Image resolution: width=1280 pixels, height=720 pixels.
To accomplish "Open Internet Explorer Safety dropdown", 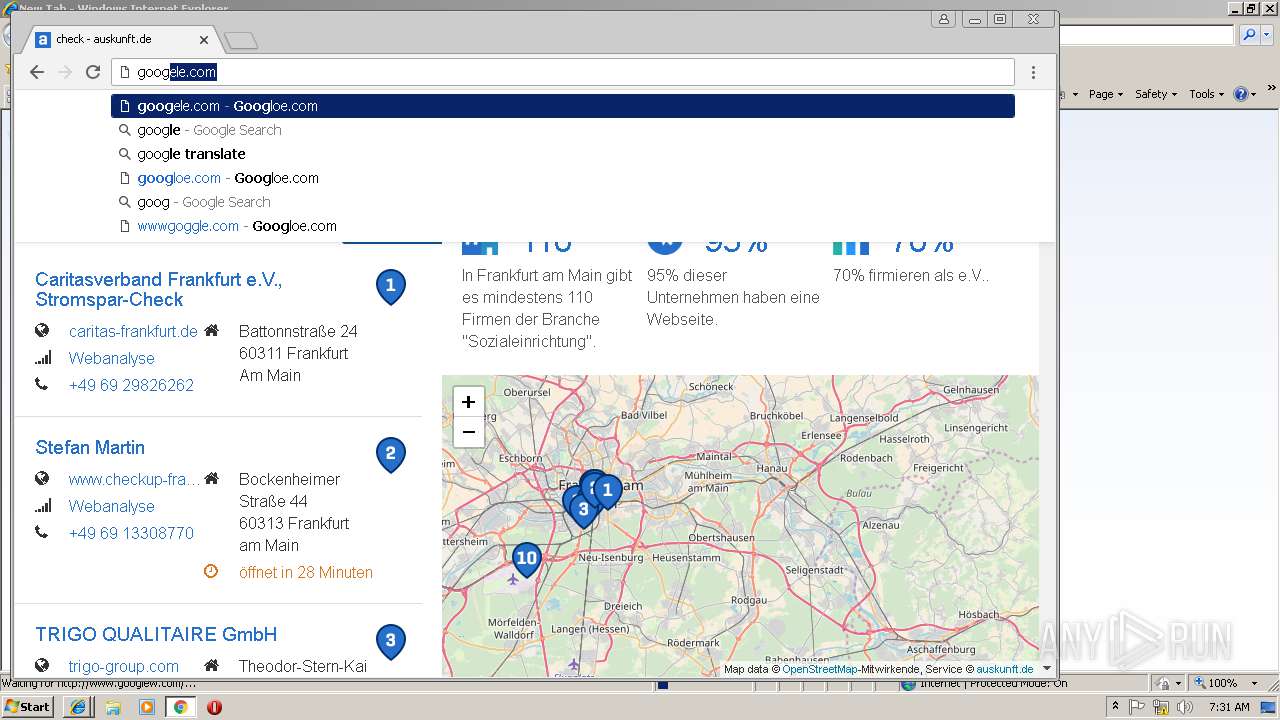I will (1156, 94).
